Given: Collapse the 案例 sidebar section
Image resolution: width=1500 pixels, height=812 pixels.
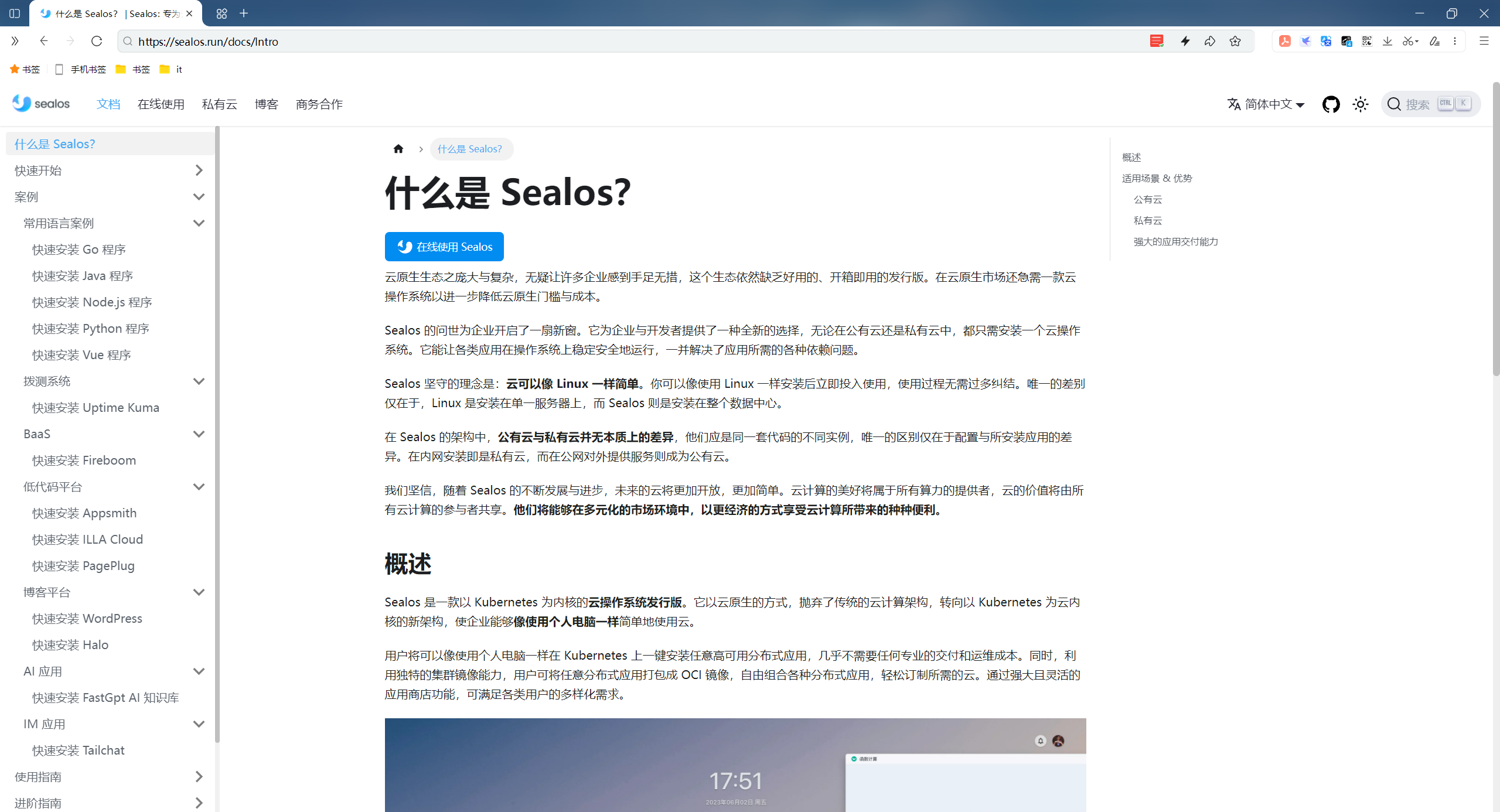Looking at the screenshot, I should 109,197.
